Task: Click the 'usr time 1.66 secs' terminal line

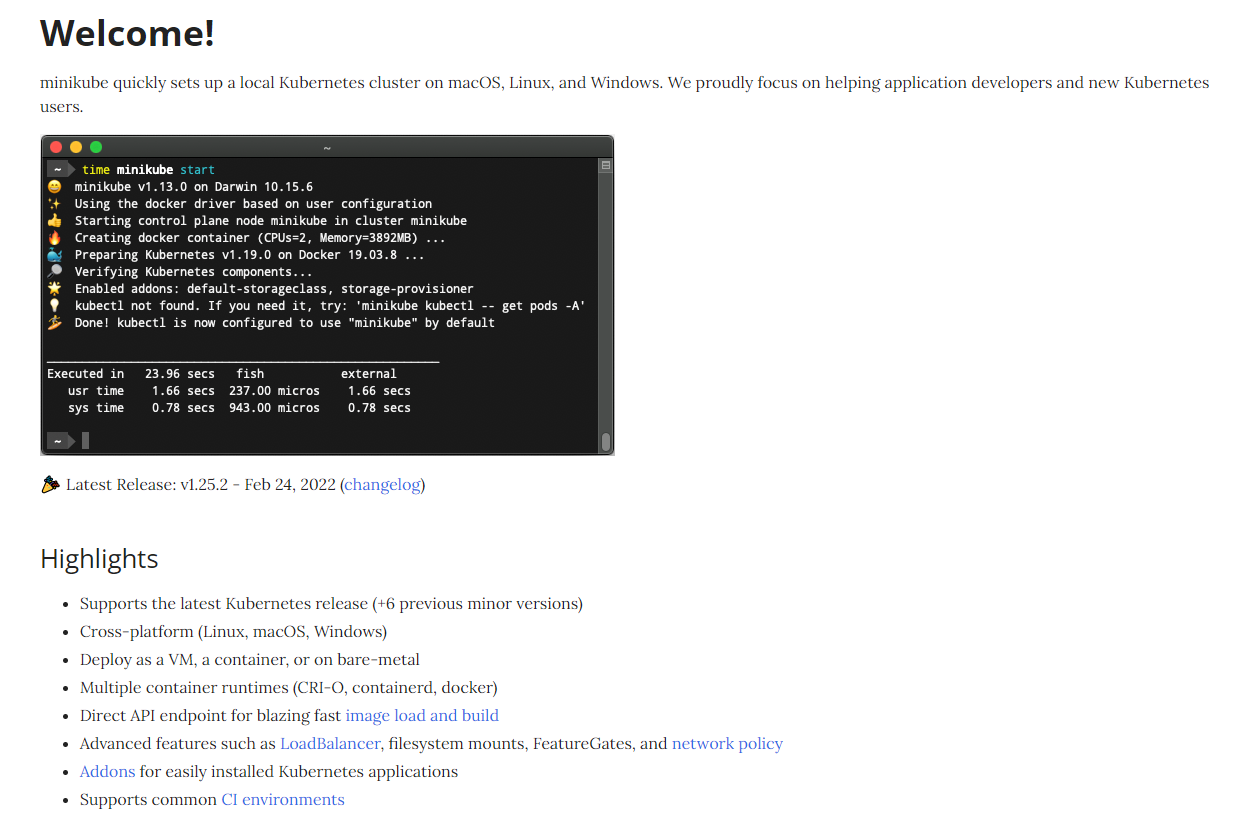Action: pos(239,391)
